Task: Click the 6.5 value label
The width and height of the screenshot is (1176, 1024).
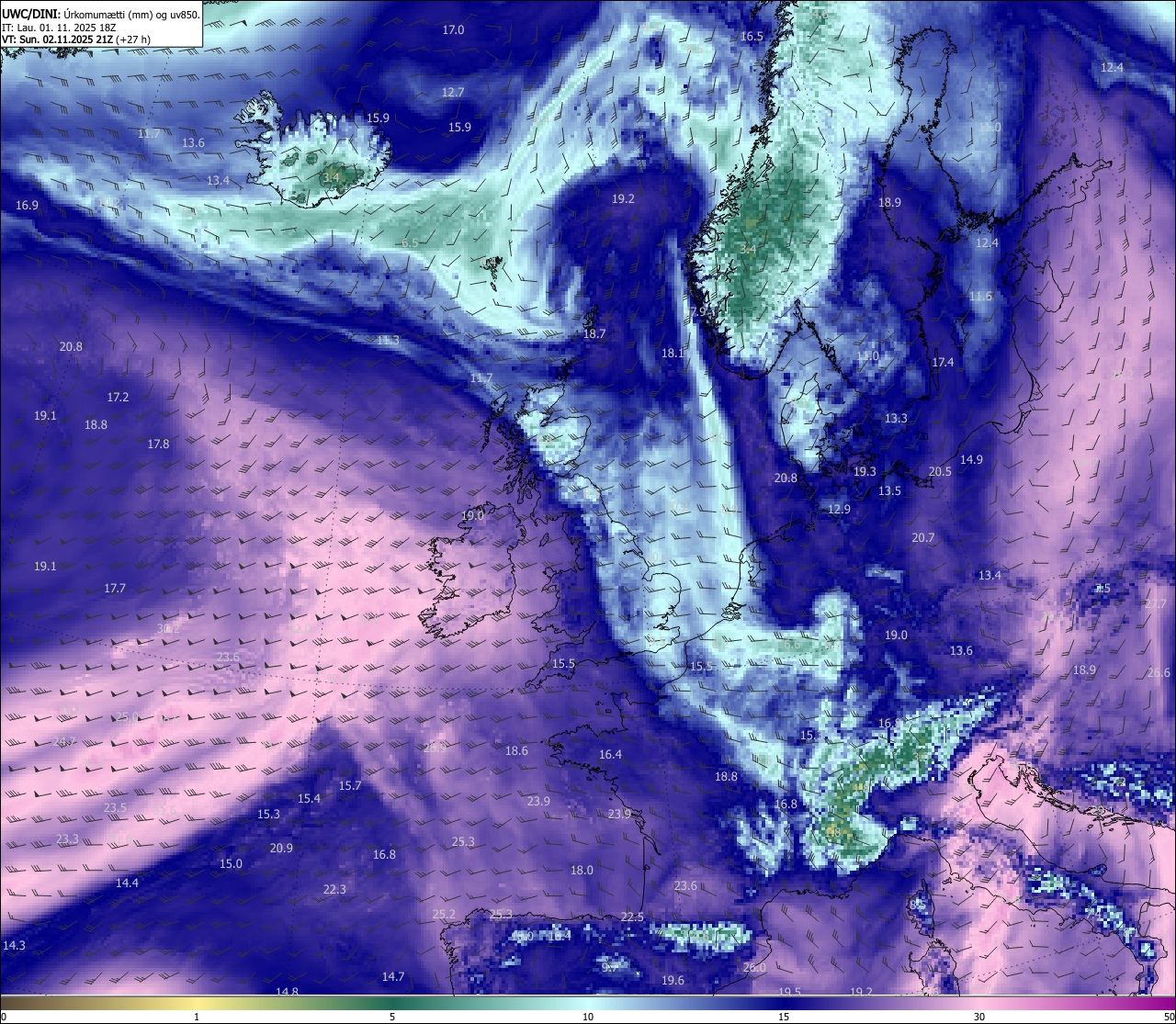Action: point(410,243)
